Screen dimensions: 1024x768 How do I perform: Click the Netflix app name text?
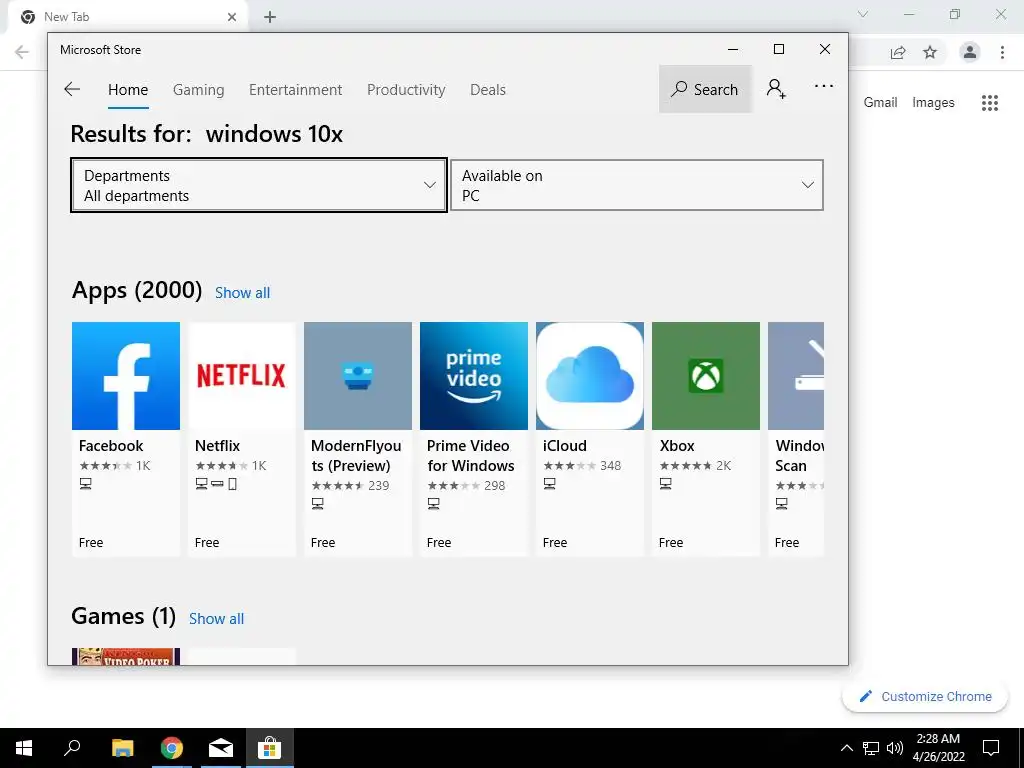tap(217, 446)
